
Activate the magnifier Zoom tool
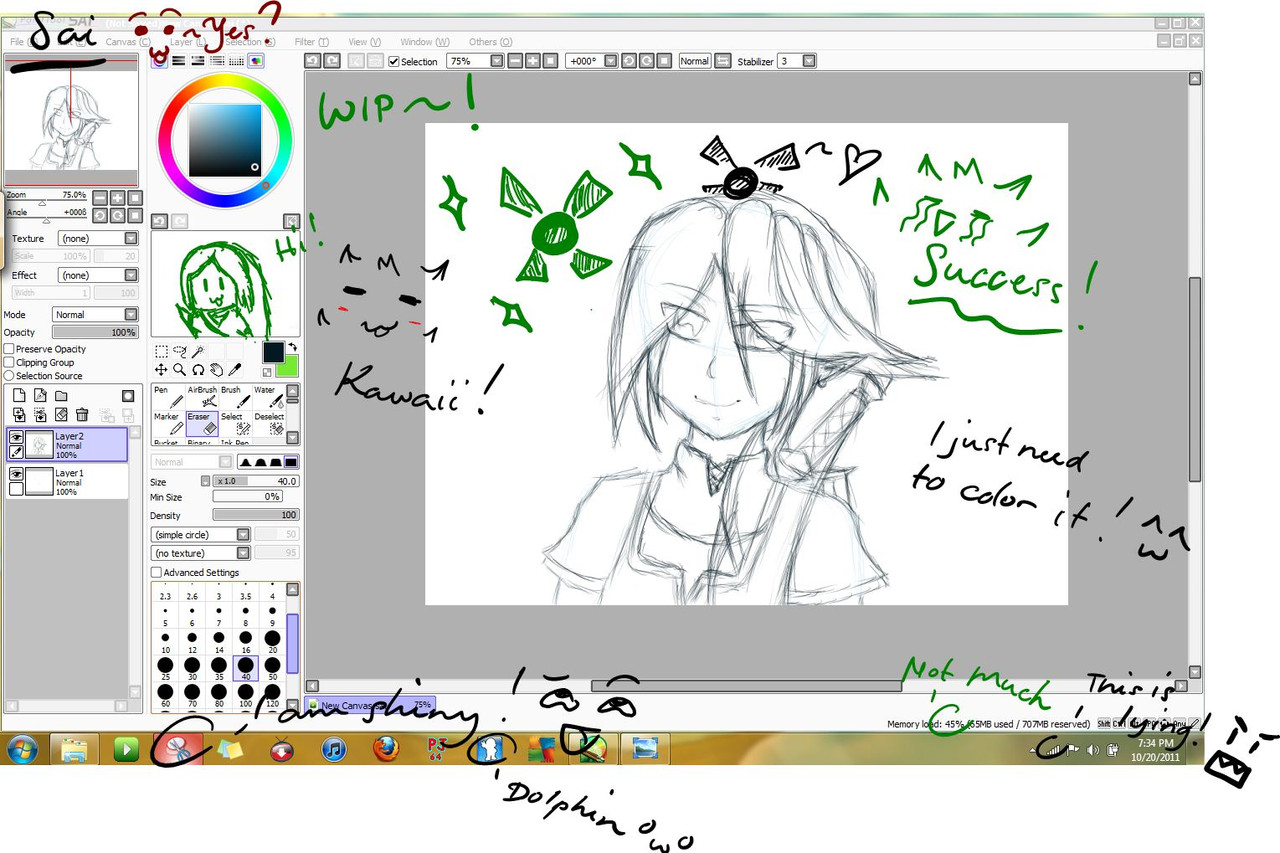point(180,369)
